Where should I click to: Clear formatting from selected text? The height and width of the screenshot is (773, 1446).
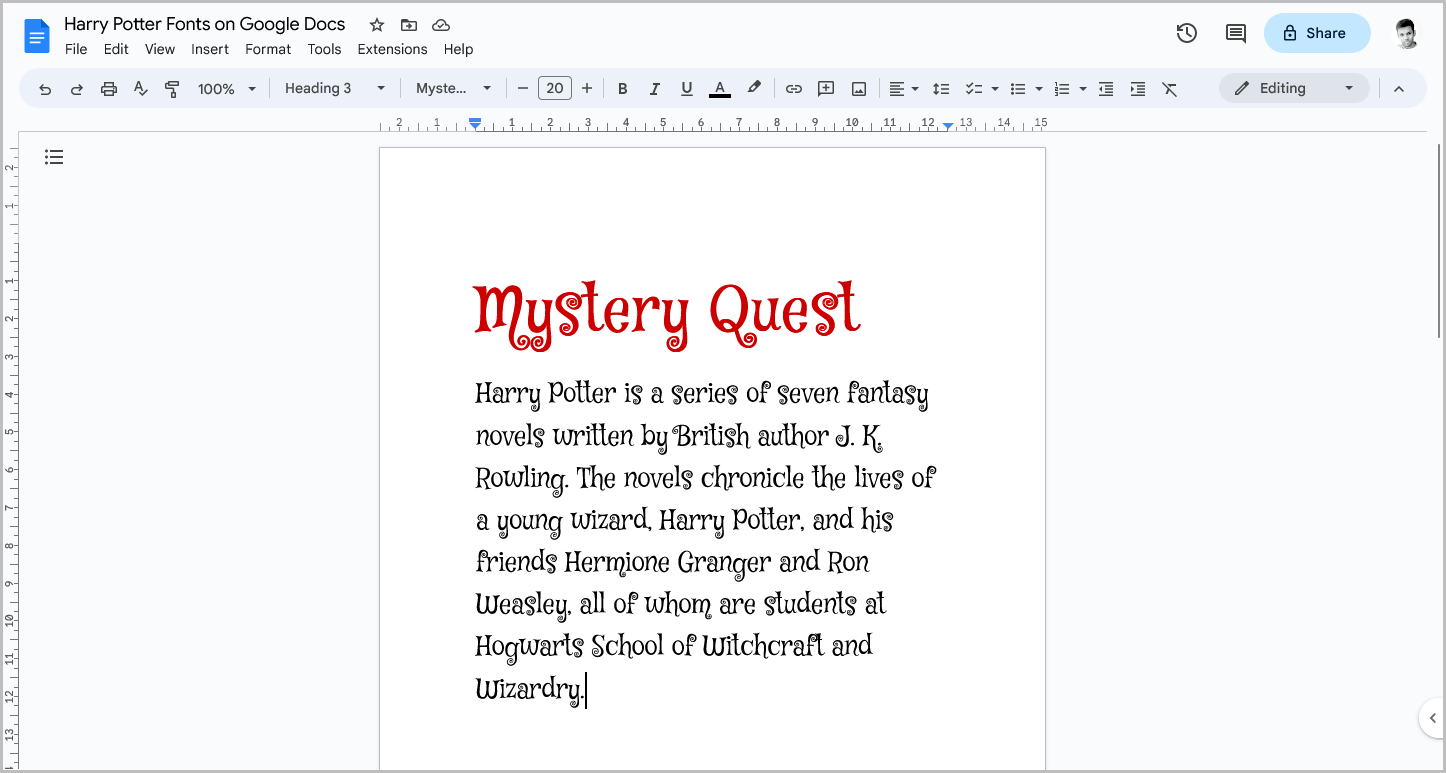[1170, 88]
